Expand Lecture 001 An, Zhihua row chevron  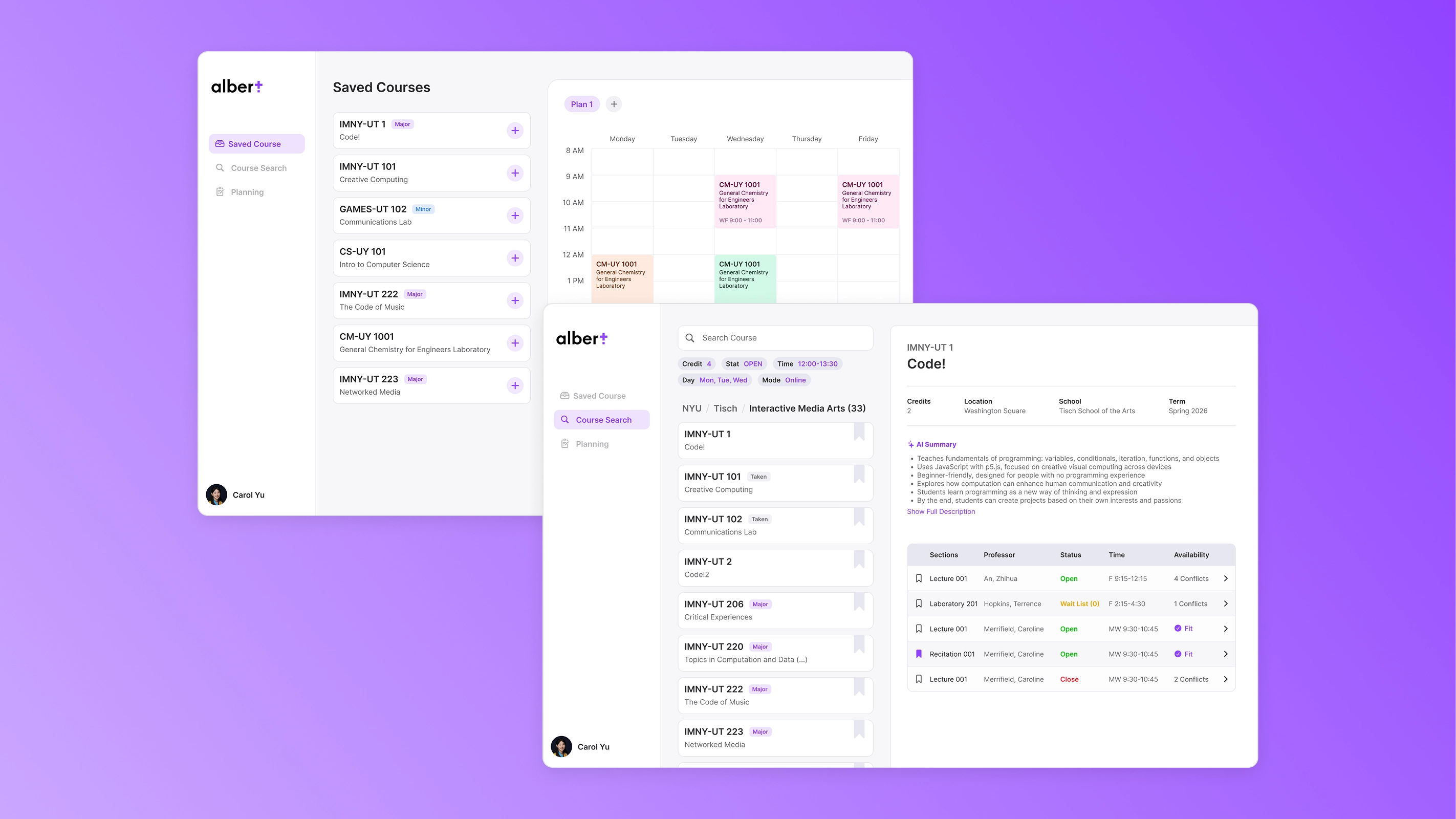click(x=1225, y=578)
